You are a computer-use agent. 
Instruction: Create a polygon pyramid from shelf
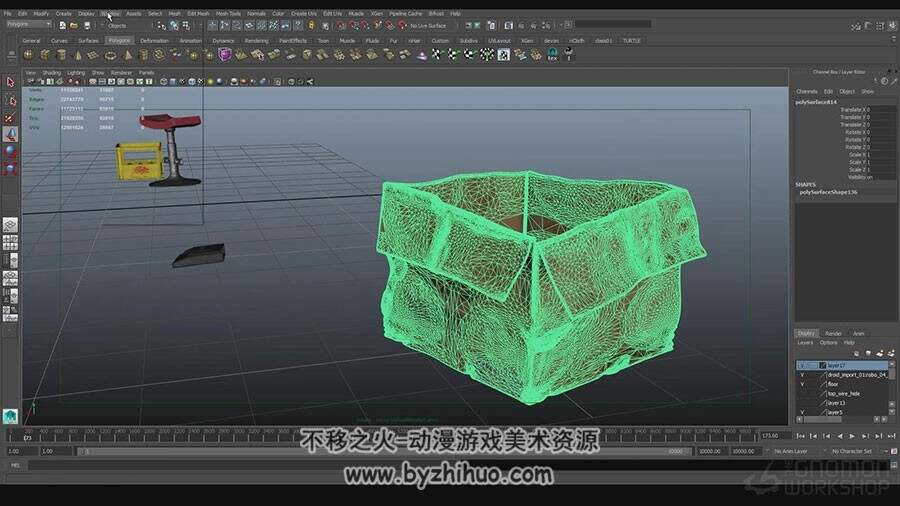tap(127, 55)
